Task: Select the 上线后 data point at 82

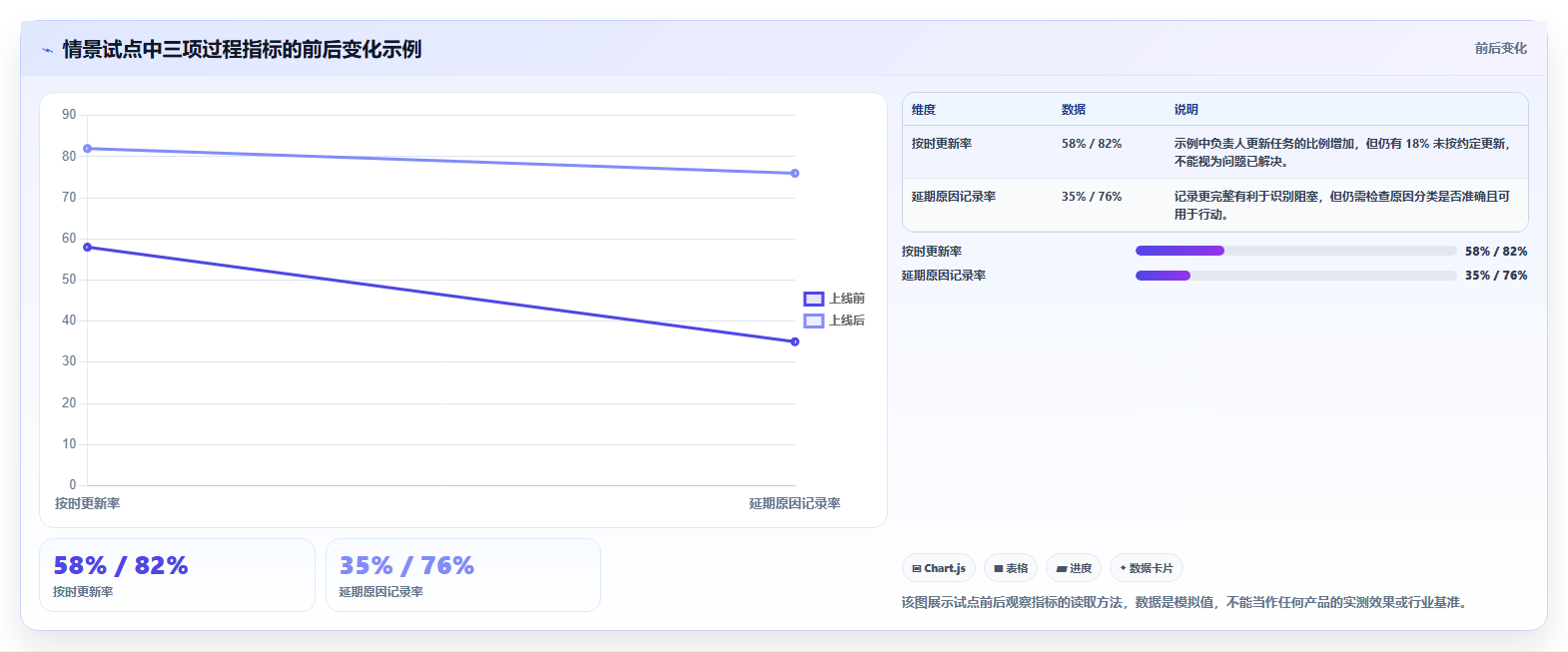Action: click(x=88, y=149)
